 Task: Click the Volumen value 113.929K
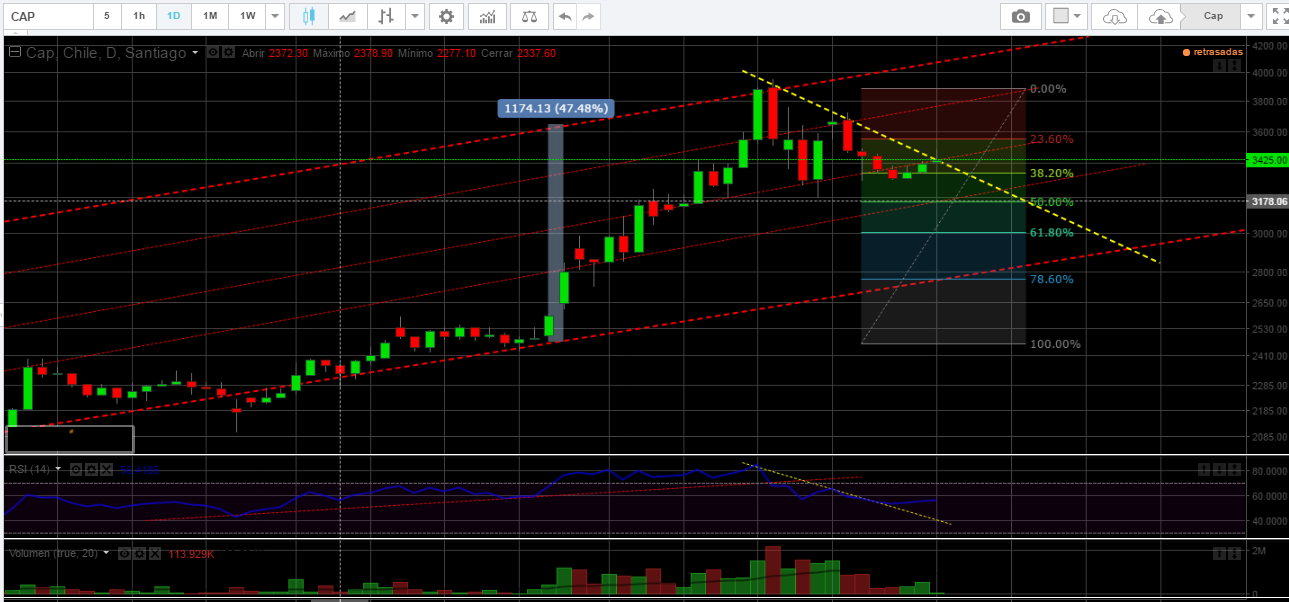click(x=192, y=553)
